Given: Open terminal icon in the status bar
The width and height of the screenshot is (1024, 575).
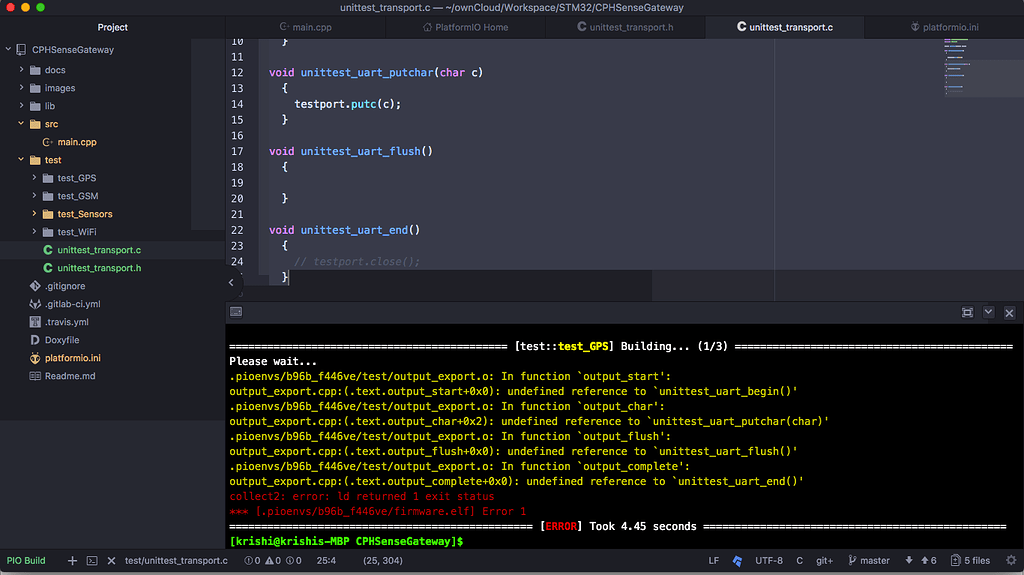Looking at the screenshot, I should click(x=92, y=561).
